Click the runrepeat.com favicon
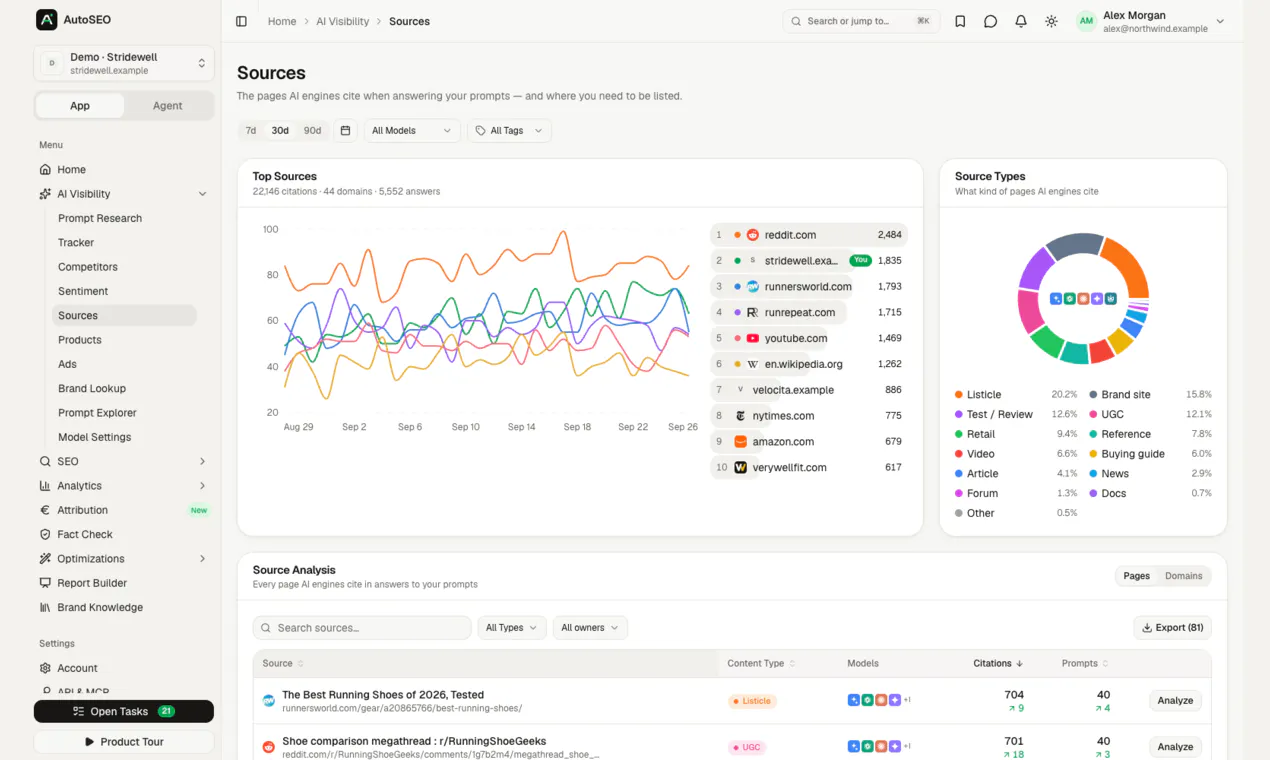The width and height of the screenshot is (1270, 760). 753,313
